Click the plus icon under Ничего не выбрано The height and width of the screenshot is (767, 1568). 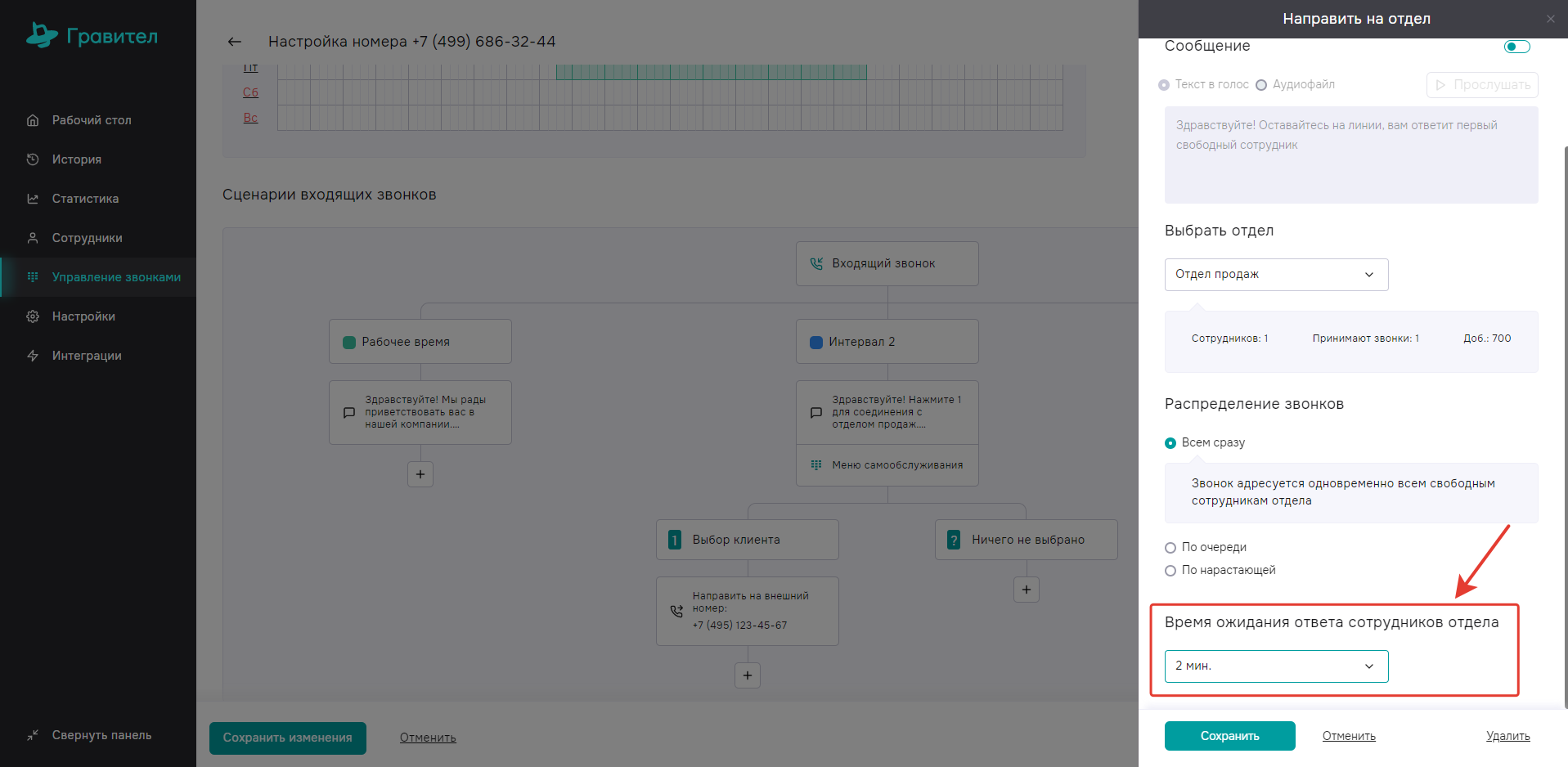click(x=1027, y=590)
